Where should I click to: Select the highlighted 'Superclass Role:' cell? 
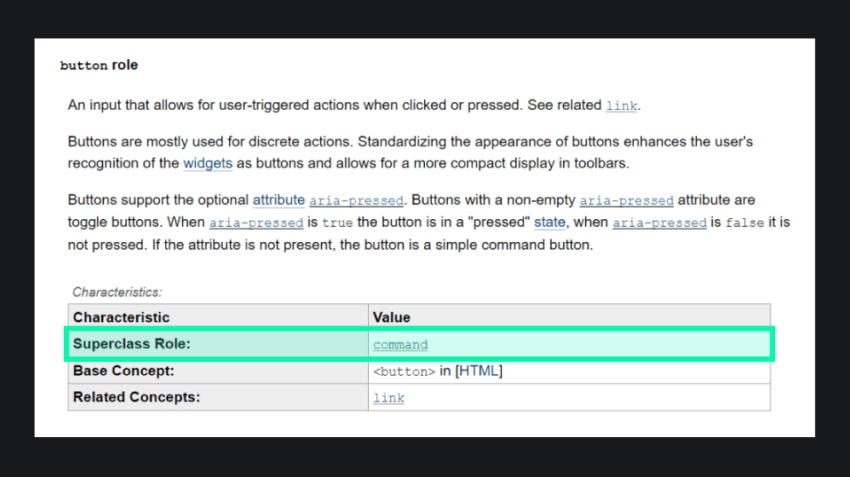pyautogui.click(x=218, y=344)
